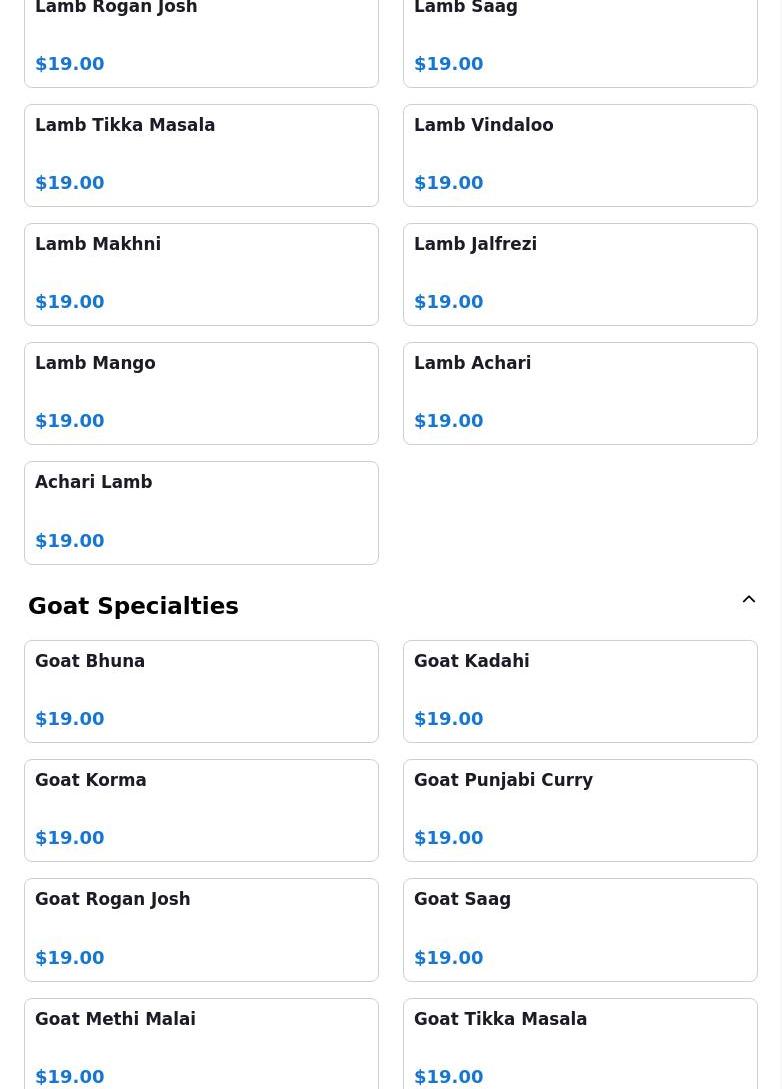Image resolution: width=782 pixels, height=1089 pixels.
Task: Pick the Lamb Jalfrezi dish
Action: pos(580,274)
